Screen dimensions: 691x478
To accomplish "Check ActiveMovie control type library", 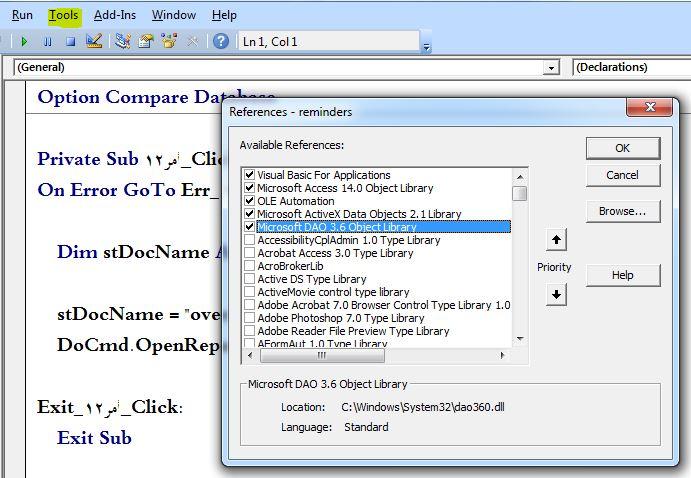I will pos(249,292).
